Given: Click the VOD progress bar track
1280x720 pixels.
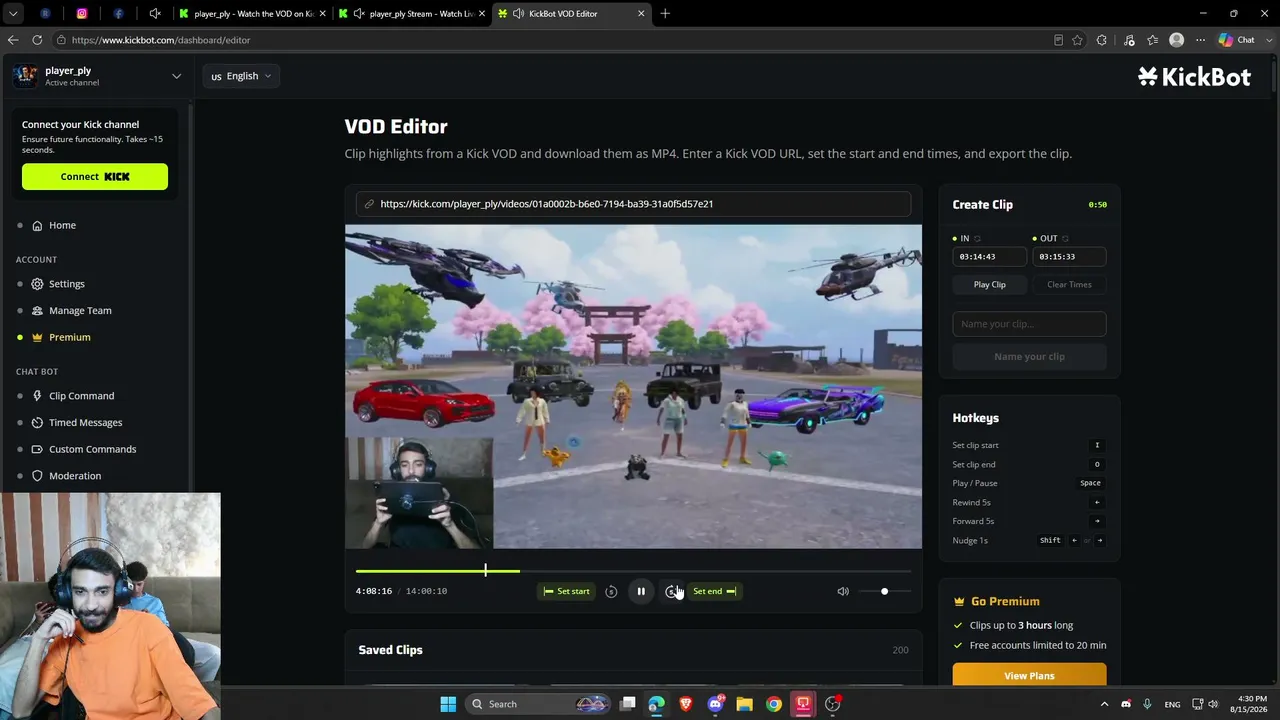Looking at the screenshot, I should coord(633,571).
